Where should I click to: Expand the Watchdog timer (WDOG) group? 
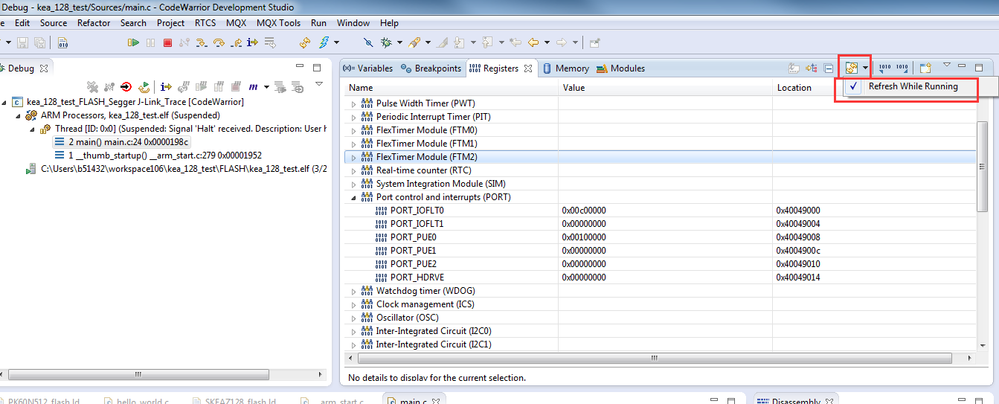pyautogui.click(x=354, y=291)
